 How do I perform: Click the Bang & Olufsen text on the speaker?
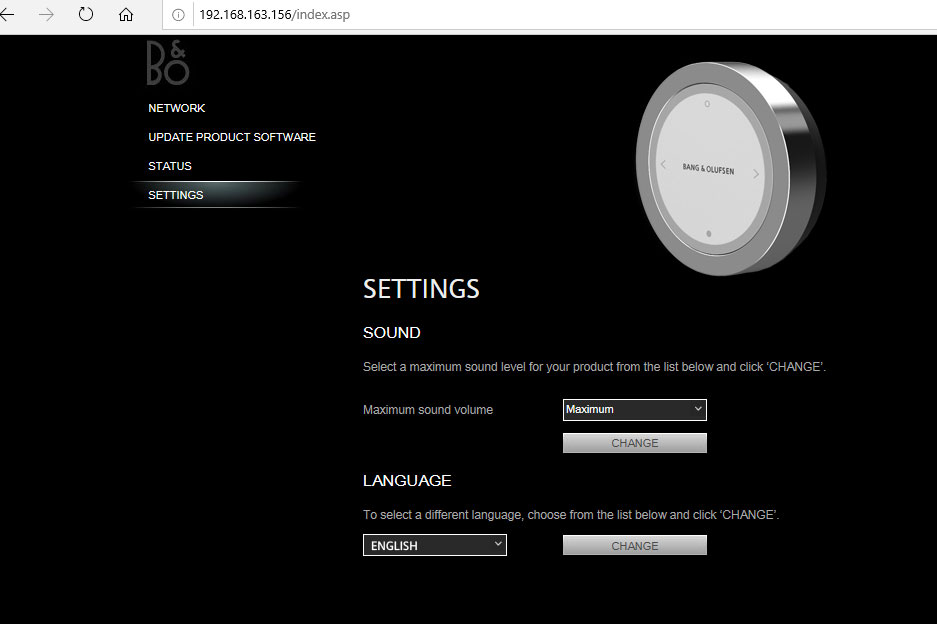[708, 170]
